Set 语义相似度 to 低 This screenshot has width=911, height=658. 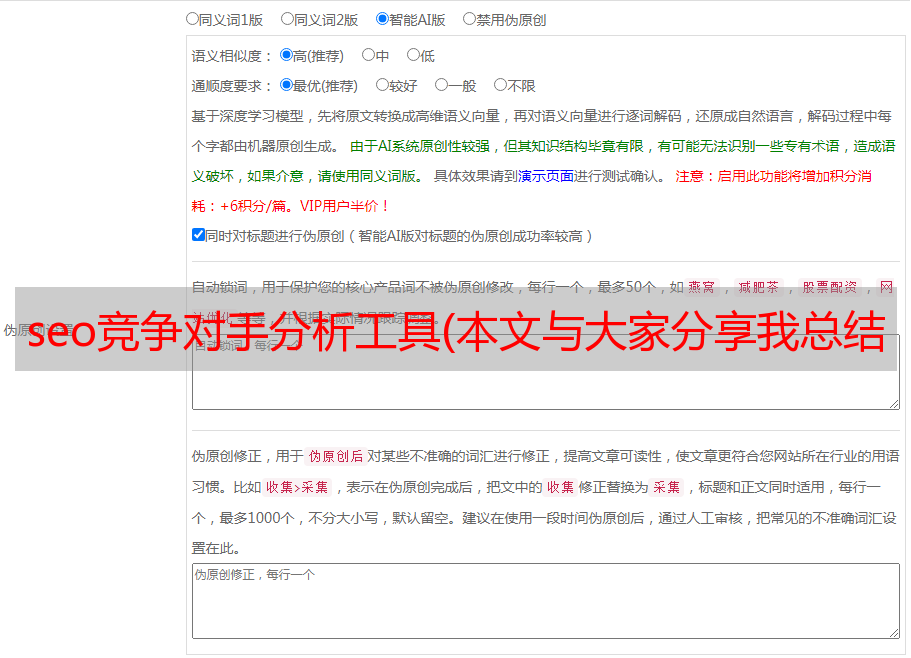pos(413,55)
